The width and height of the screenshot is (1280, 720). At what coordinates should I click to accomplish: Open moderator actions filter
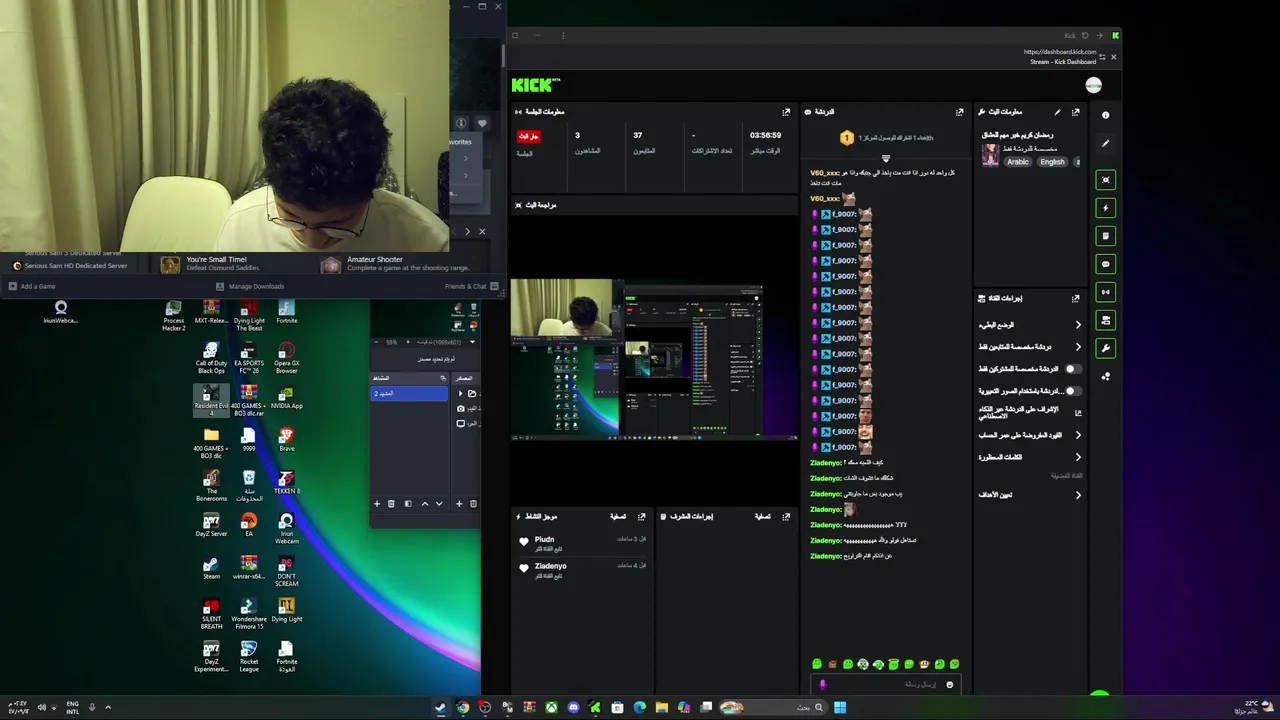tap(763, 516)
